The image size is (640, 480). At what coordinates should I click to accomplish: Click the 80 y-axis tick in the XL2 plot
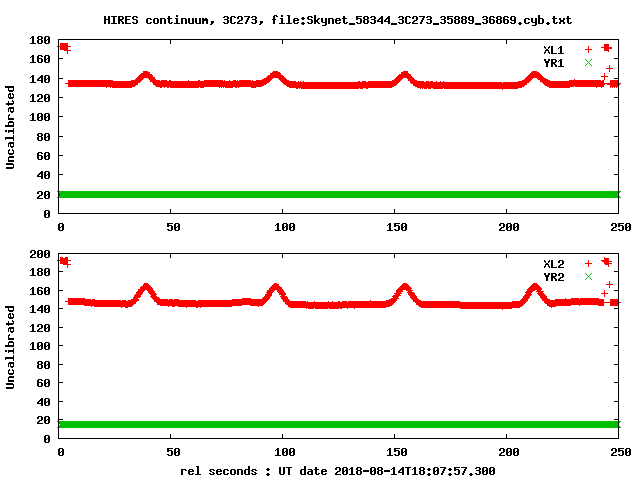click(x=43, y=364)
